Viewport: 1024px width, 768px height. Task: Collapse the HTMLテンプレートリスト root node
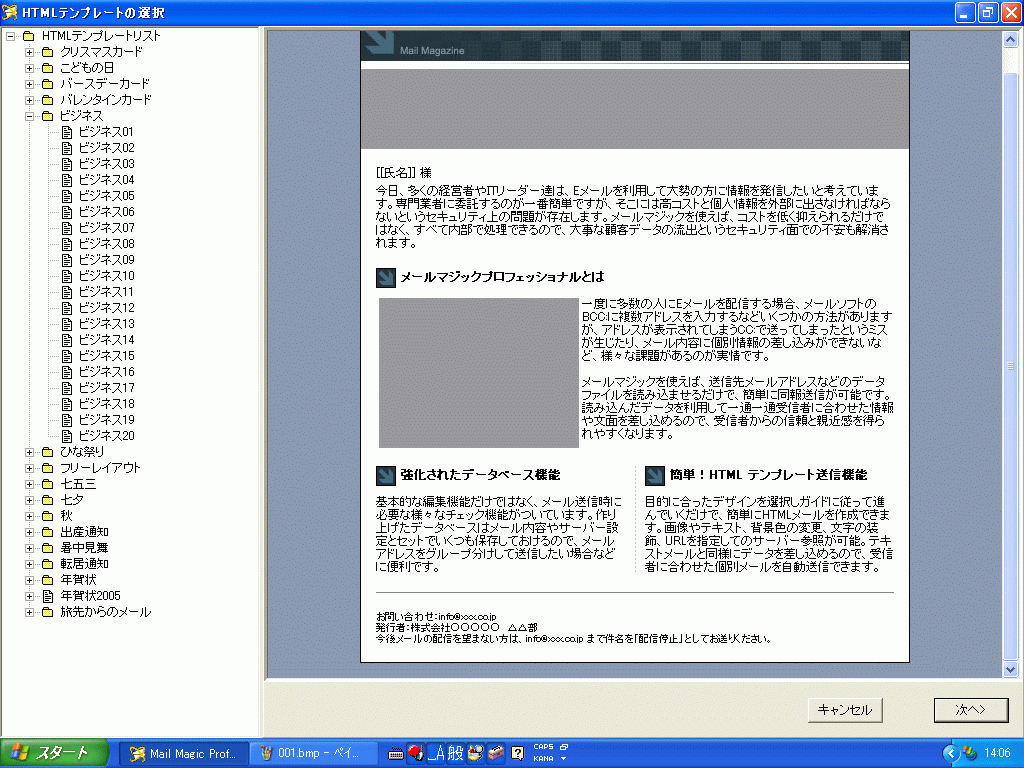click(x=11, y=36)
